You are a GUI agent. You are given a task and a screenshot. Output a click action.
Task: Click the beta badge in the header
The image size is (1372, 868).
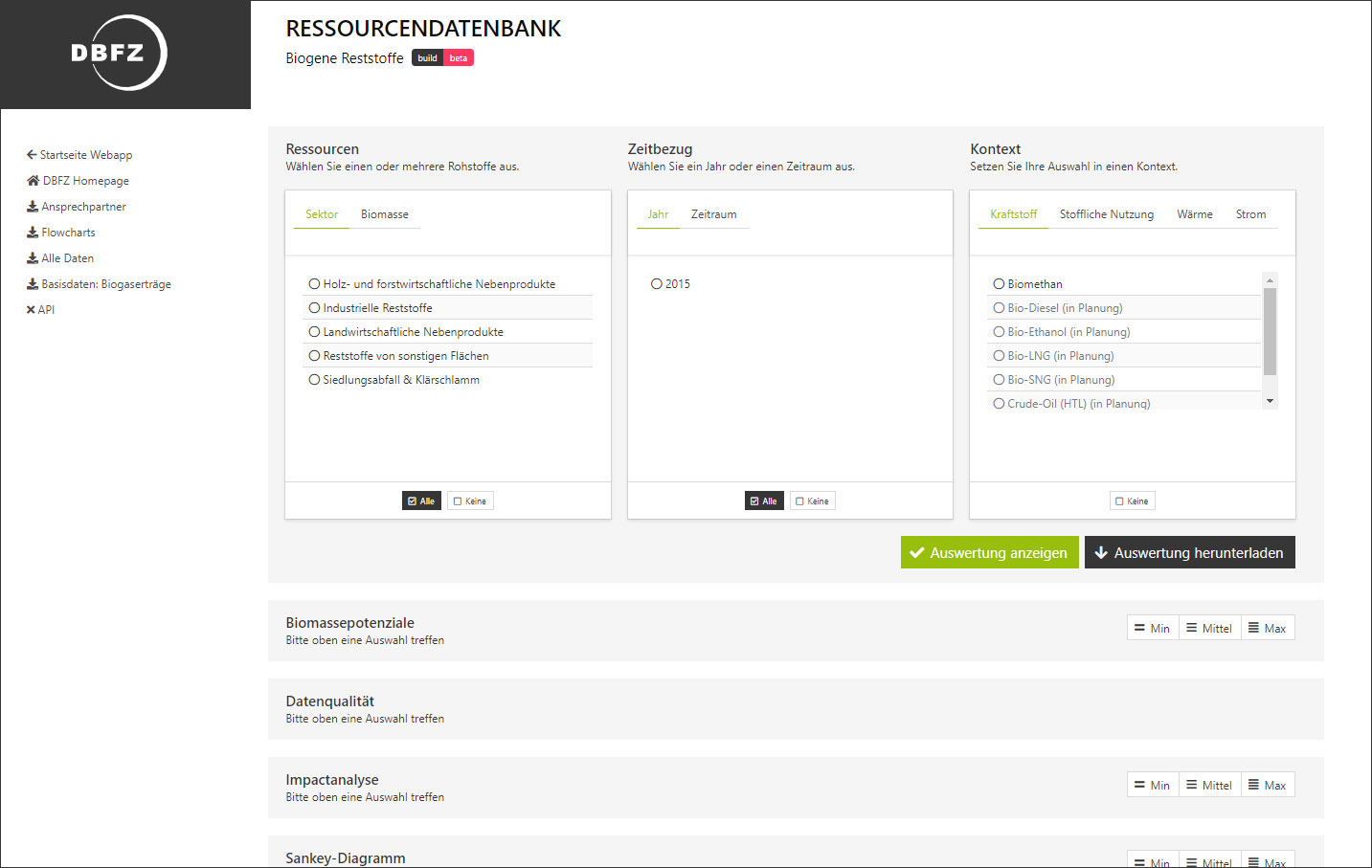[x=459, y=58]
